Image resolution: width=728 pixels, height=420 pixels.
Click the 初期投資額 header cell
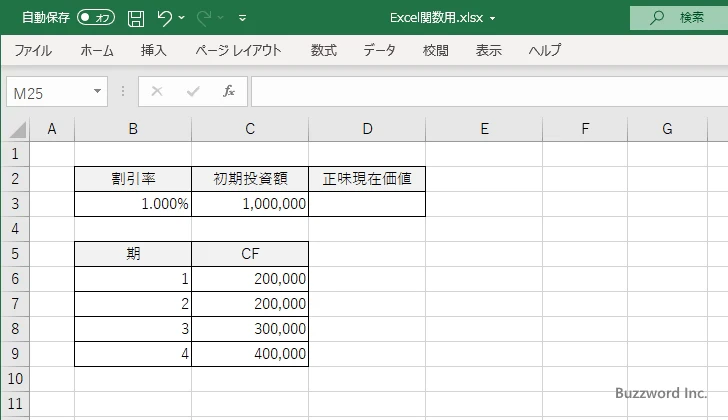point(250,179)
